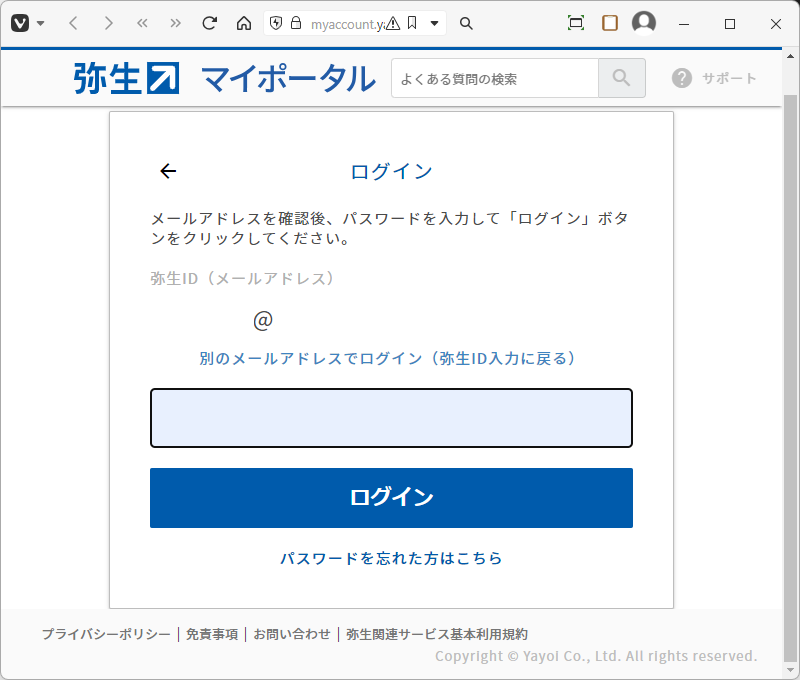Expand the address bar dropdown arrow
Viewport: 800px width, 680px height.
click(x=435, y=23)
